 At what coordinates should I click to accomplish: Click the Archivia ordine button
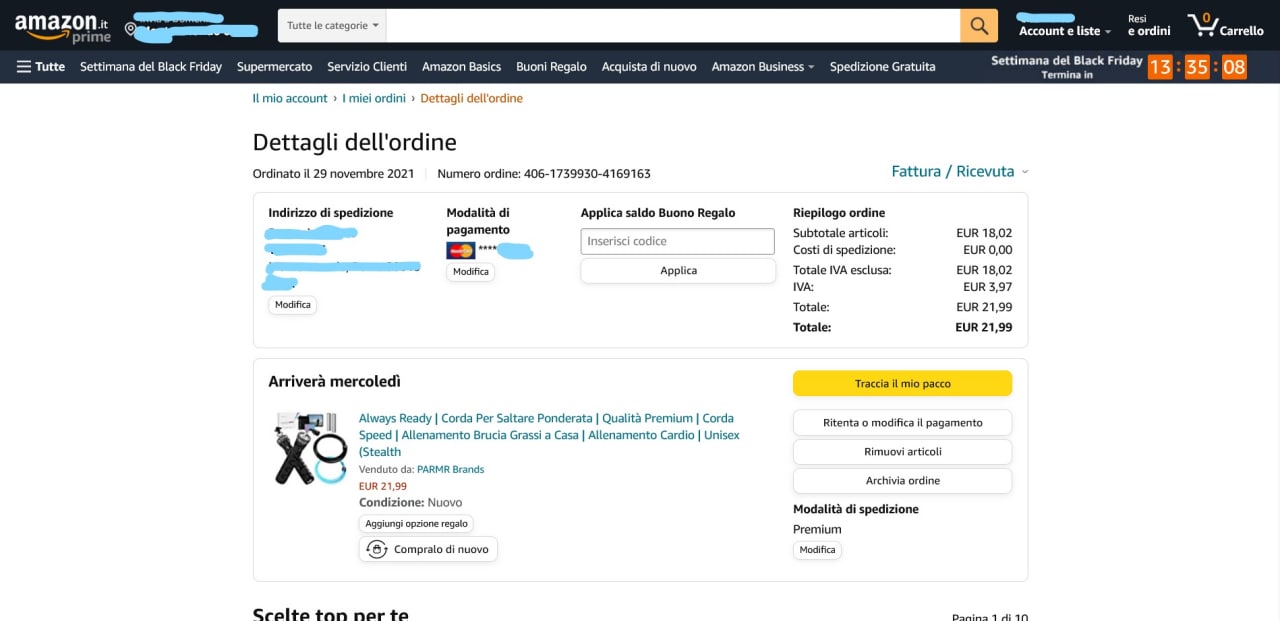click(x=902, y=481)
